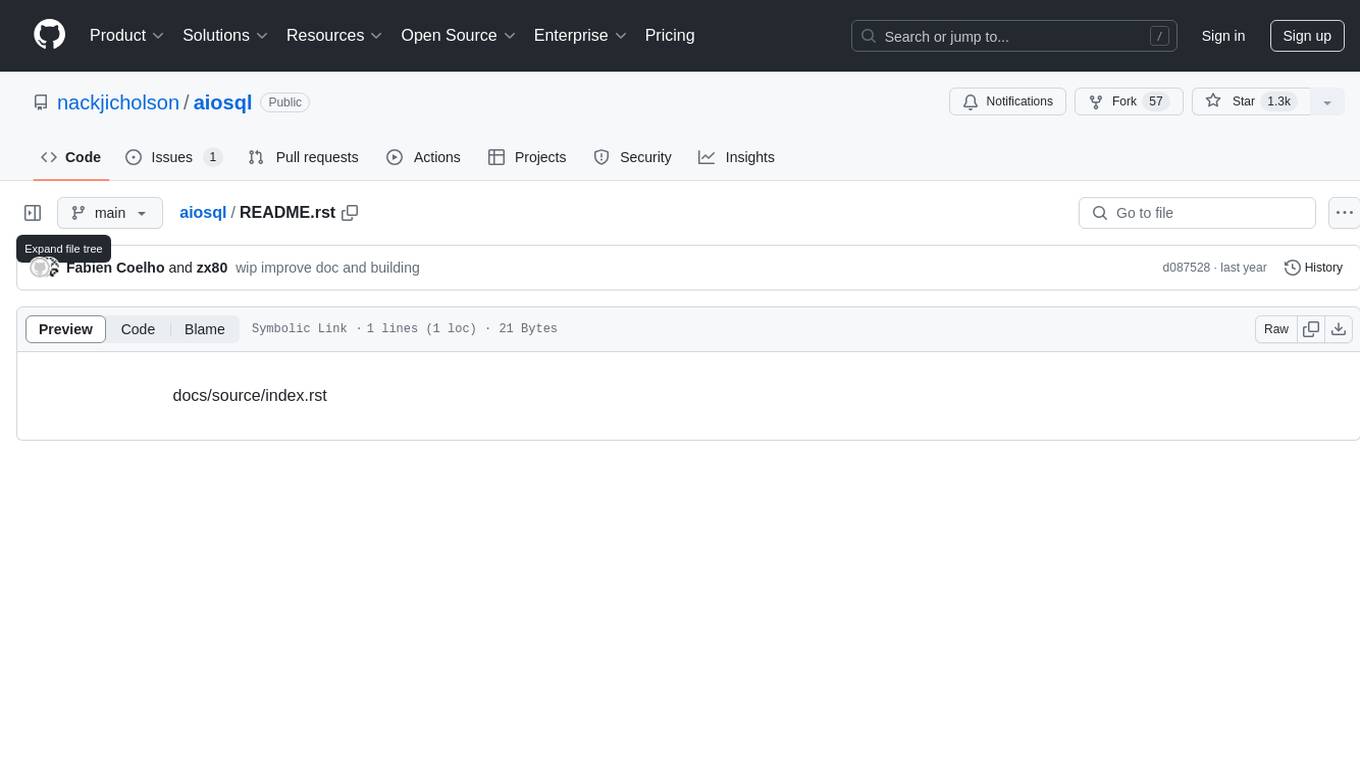This screenshot has height=764, width=1360.
Task: Open the more file actions menu
Action: (x=1344, y=213)
